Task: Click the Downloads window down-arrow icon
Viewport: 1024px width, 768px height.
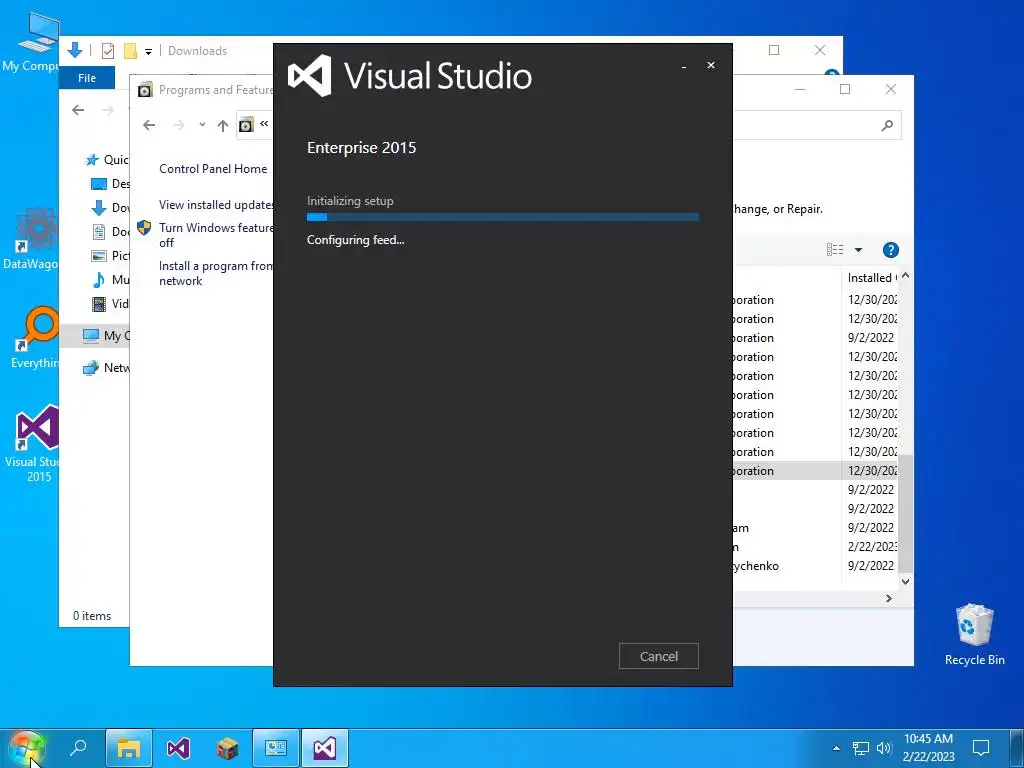Action: (x=74, y=50)
